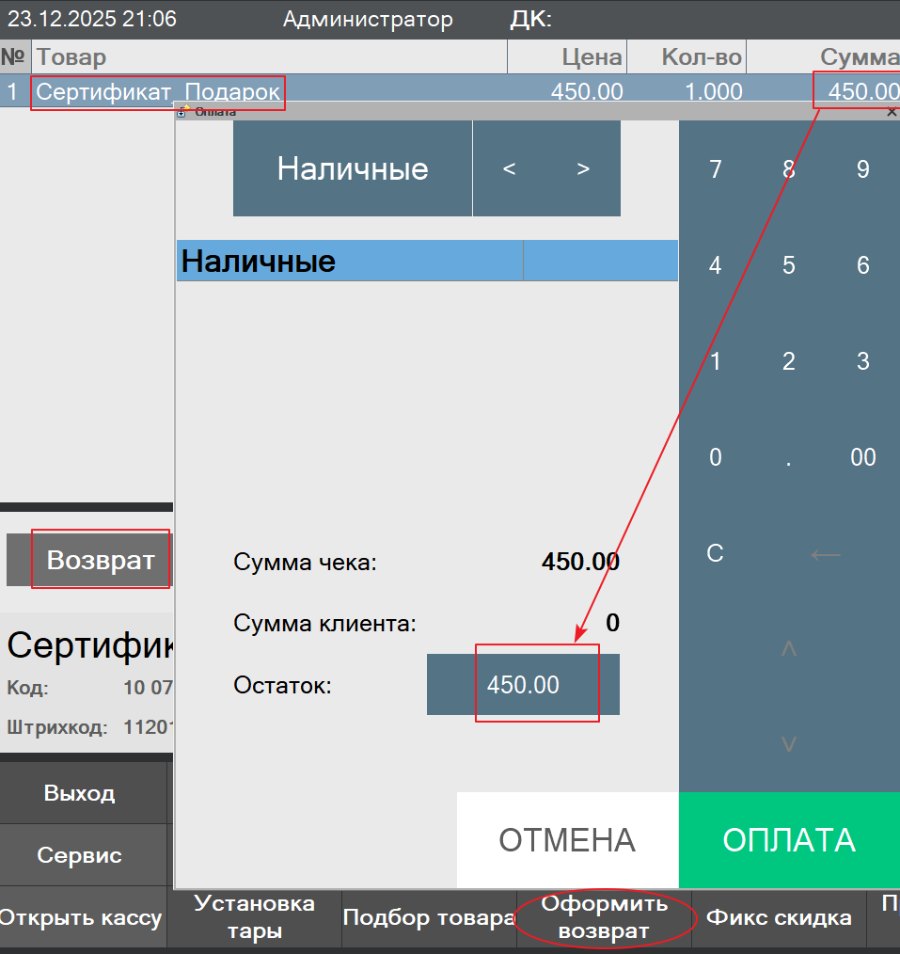
Task: Tap the 00 key on keypad
Action: tap(863, 458)
